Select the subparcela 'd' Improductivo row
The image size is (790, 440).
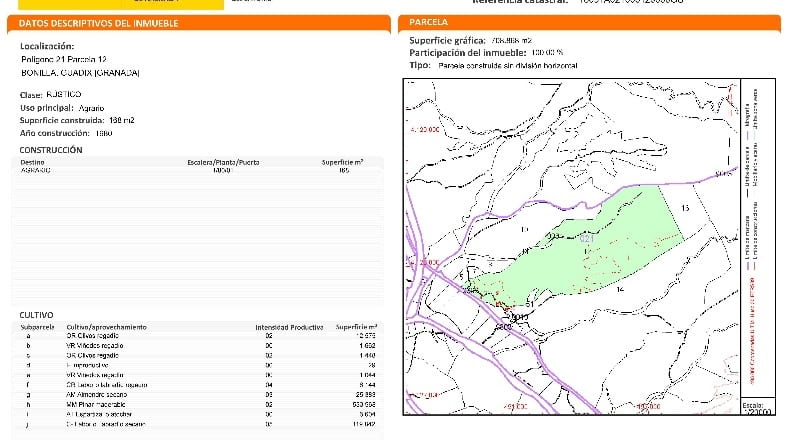click(198, 365)
